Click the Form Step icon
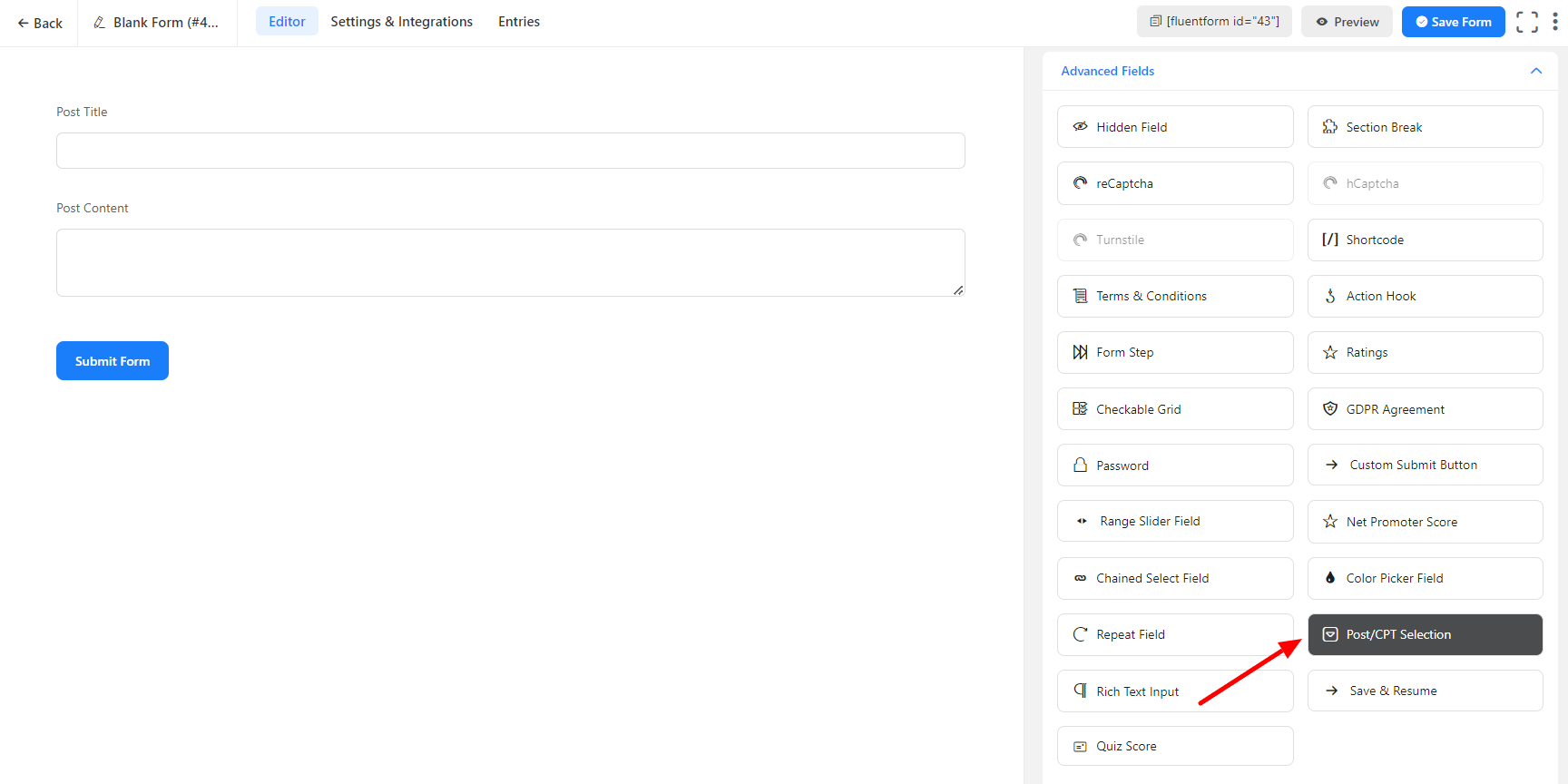The image size is (1568, 784). coord(1080,352)
